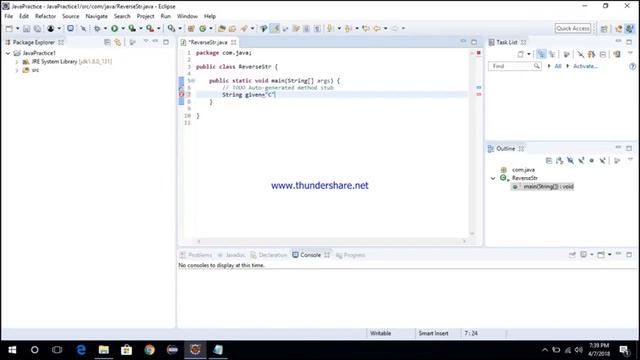Click the Back navigation arrow icon
Screen dimensions: 640x360
coord(377,29)
